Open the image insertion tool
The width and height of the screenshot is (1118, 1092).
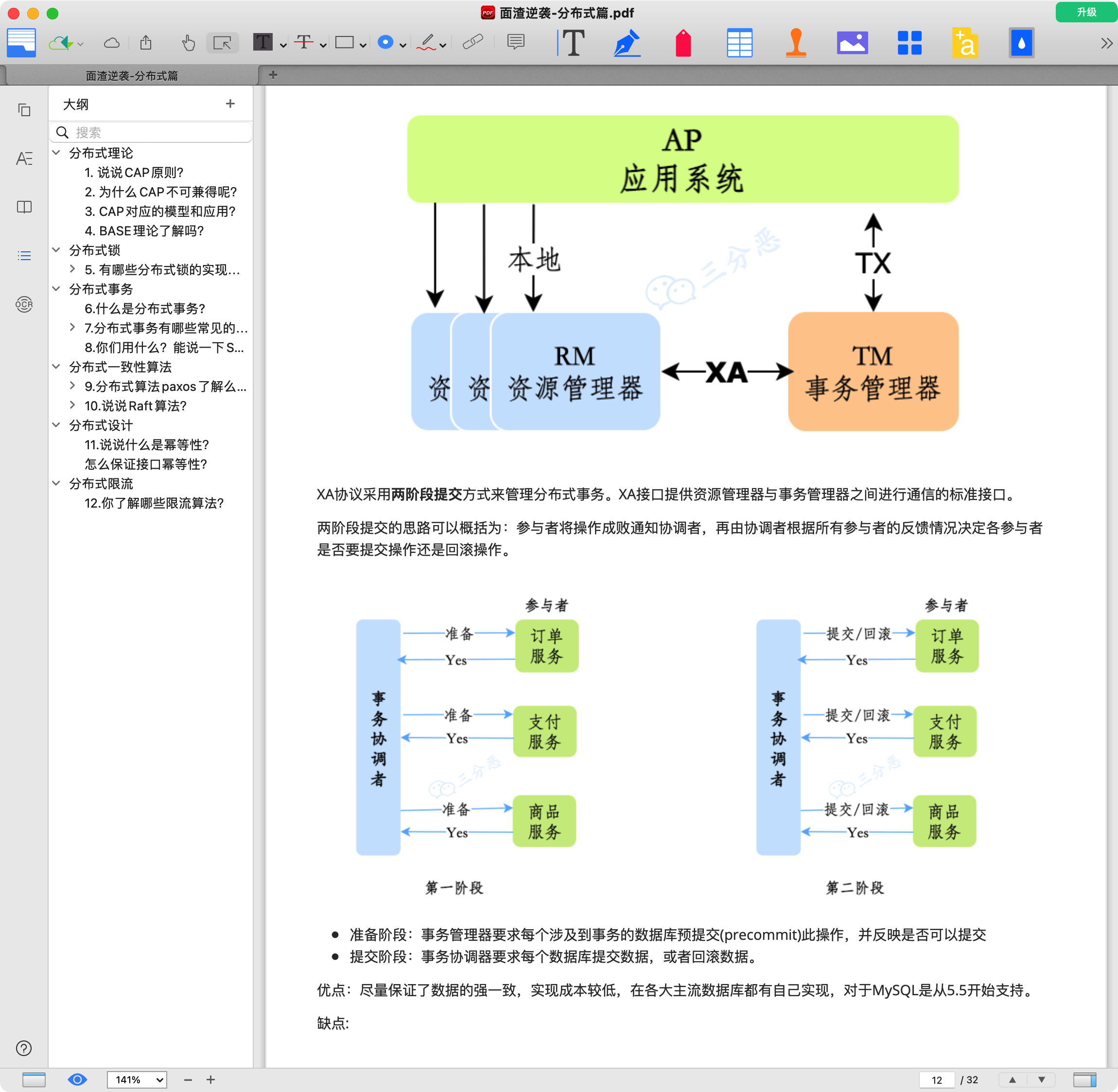[852, 42]
